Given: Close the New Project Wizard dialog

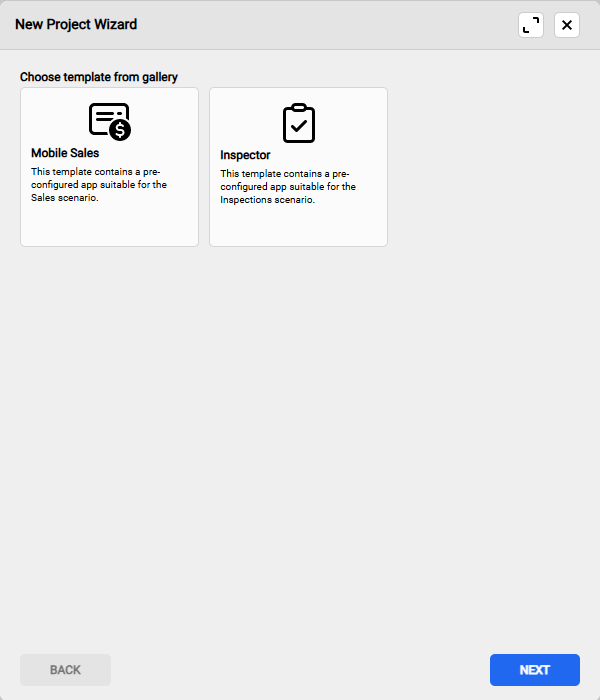Looking at the screenshot, I should tap(567, 25).
